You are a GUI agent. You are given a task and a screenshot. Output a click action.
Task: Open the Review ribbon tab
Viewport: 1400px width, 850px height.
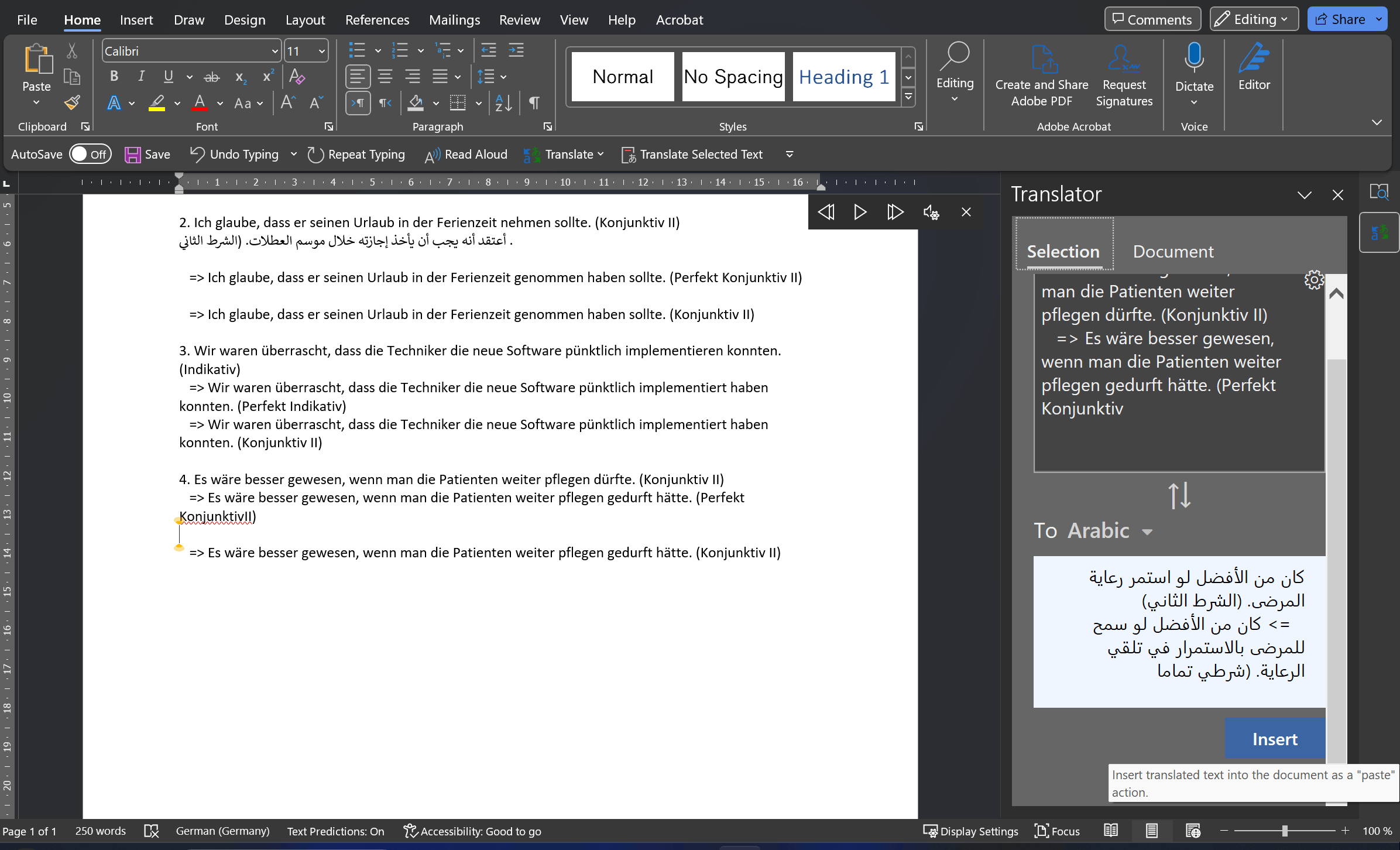519,20
